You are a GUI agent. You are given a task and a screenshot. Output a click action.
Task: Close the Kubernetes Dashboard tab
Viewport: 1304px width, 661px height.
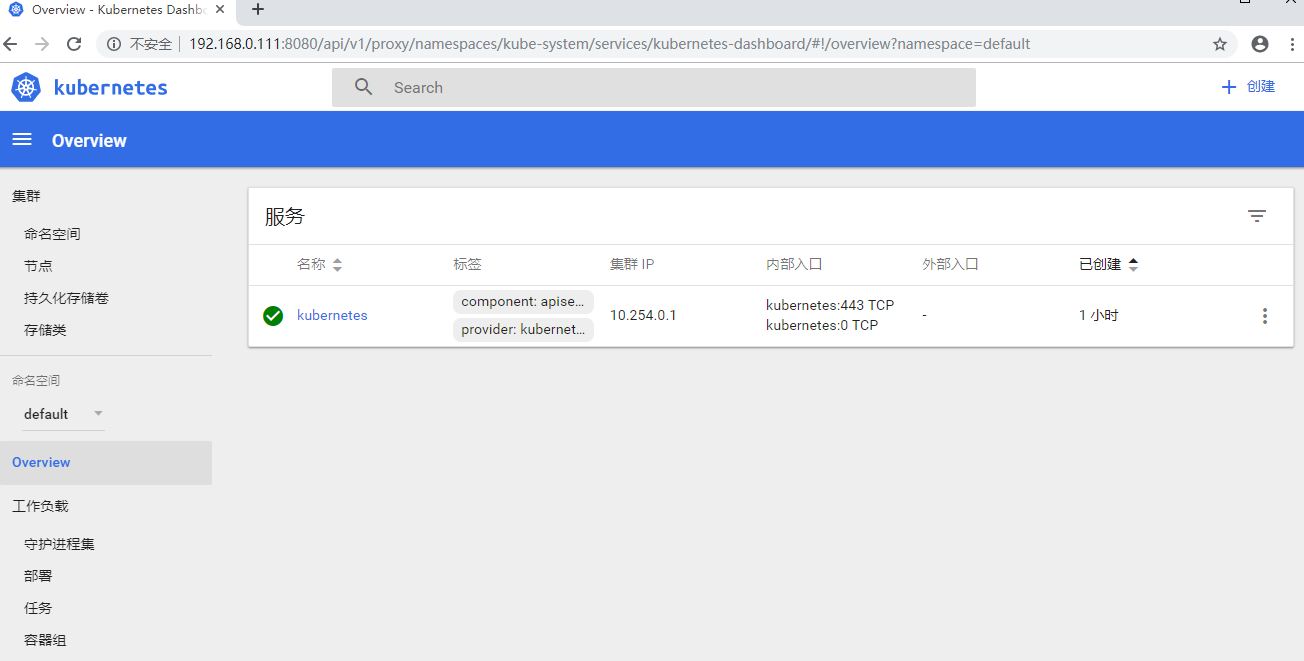(x=220, y=10)
